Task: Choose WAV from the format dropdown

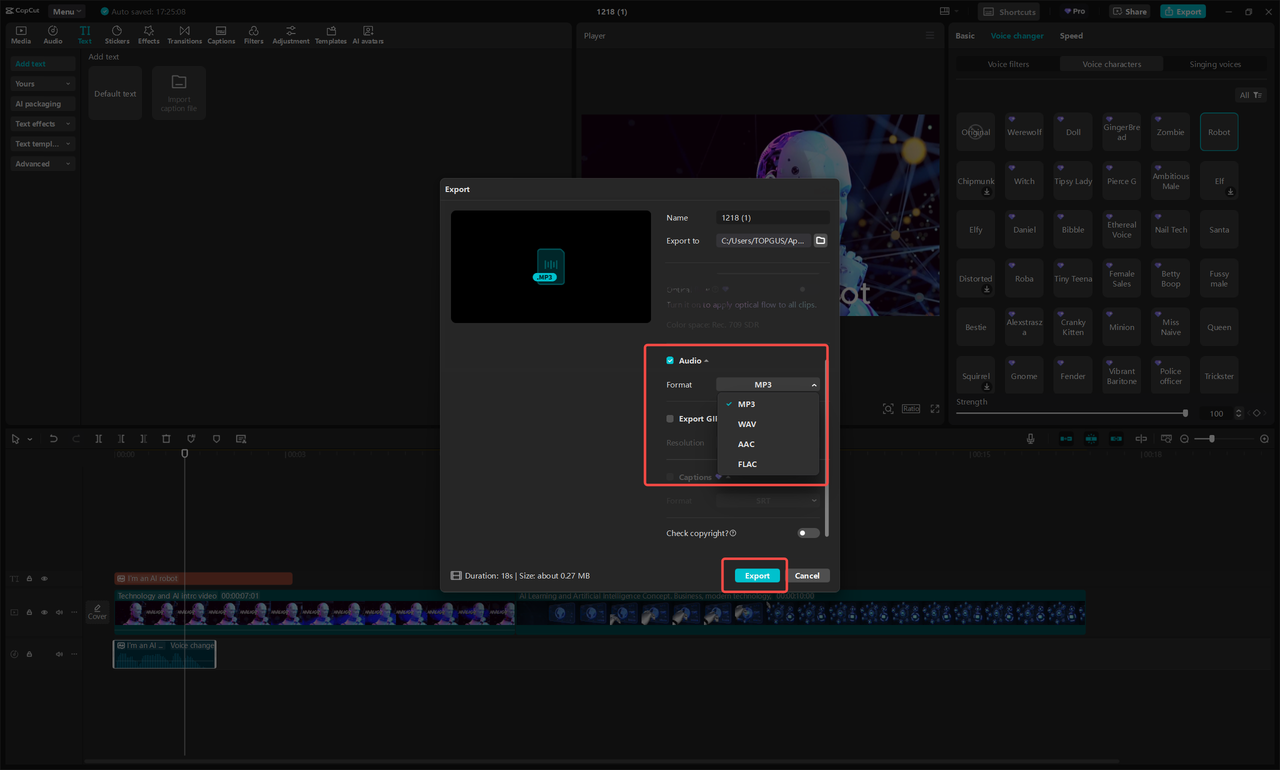Action: (x=747, y=424)
